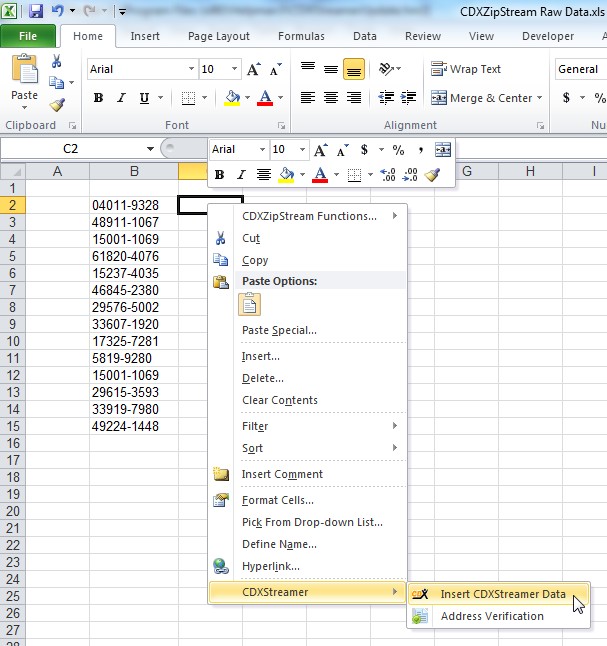The height and width of the screenshot is (646, 607).
Task: Apply ribbon red Font Color
Action: tap(265, 98)
